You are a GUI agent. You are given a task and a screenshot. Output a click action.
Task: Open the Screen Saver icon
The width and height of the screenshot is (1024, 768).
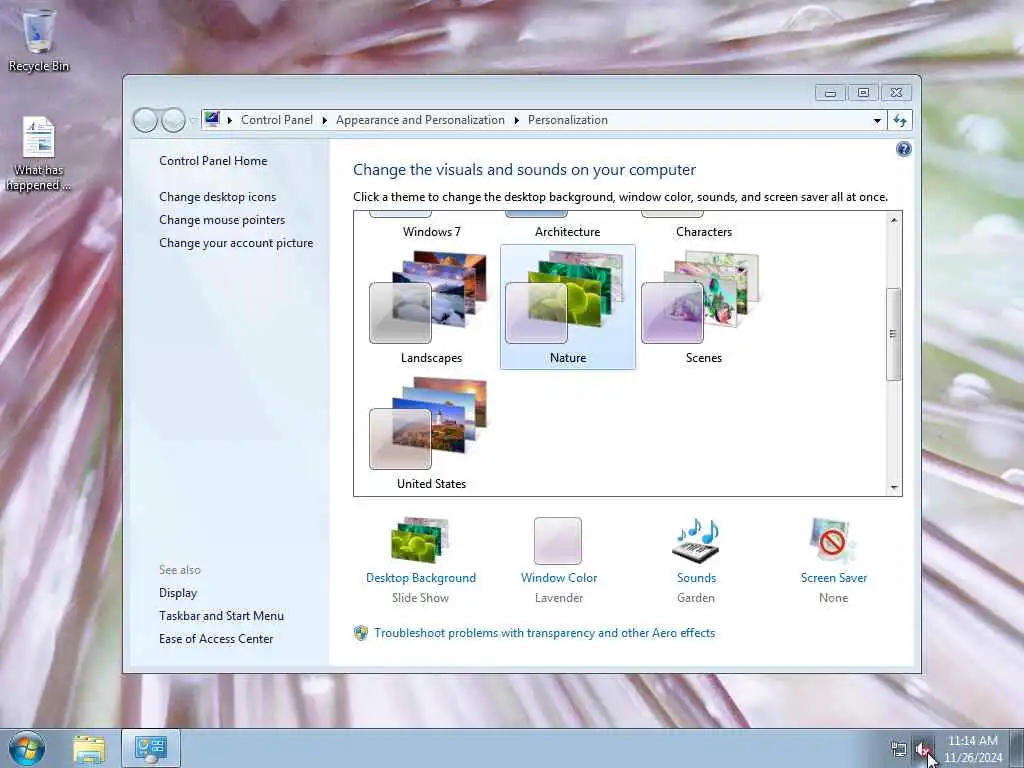(x=833, y=540)
